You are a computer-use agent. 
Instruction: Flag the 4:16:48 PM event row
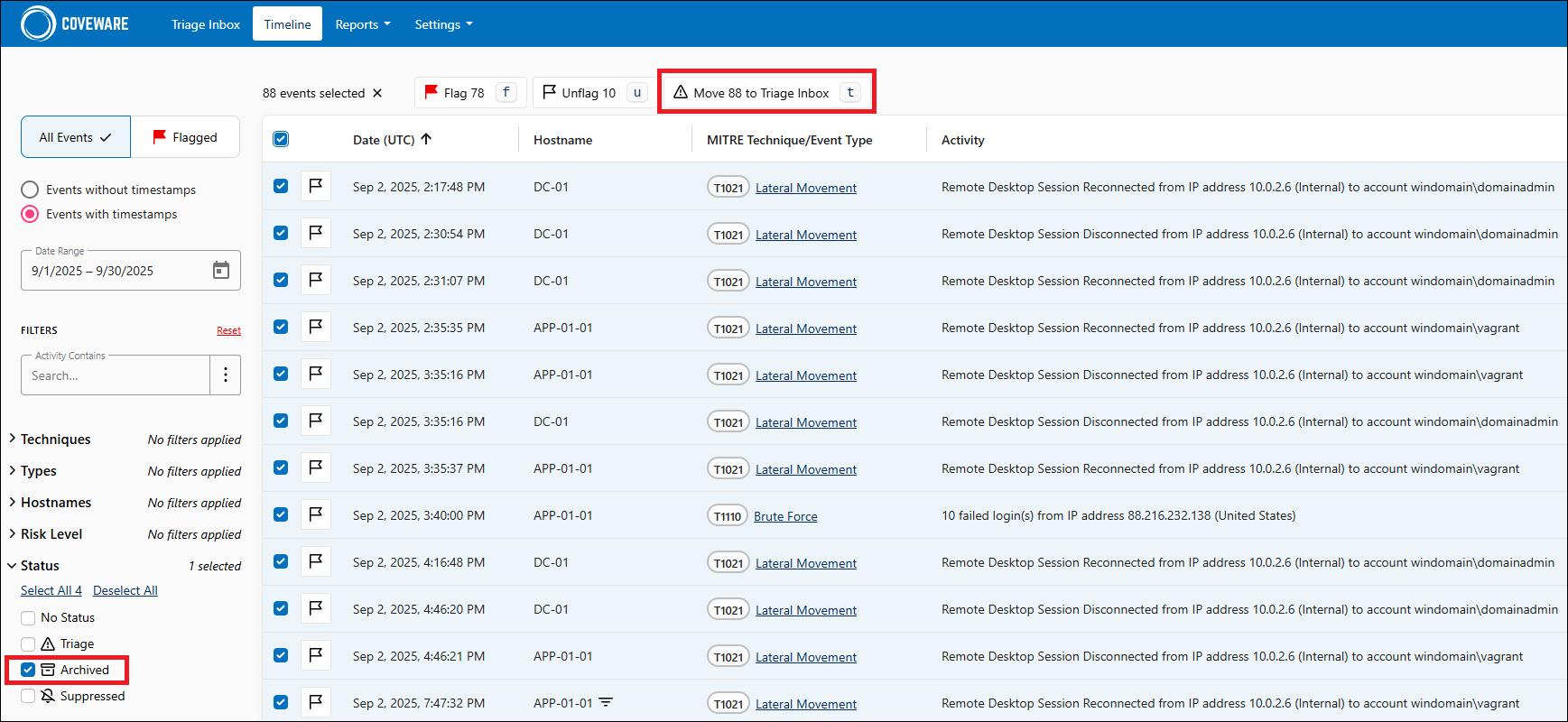click(x=316, y=561)
